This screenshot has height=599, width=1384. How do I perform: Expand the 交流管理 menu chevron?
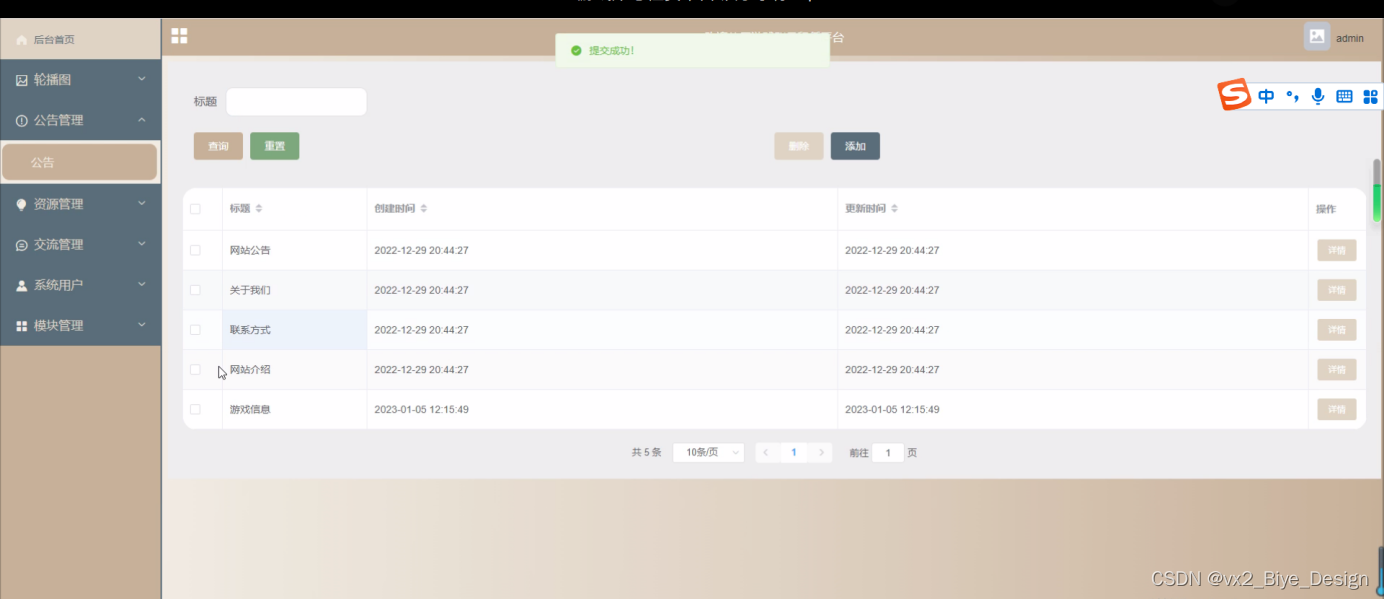point(142,244)
